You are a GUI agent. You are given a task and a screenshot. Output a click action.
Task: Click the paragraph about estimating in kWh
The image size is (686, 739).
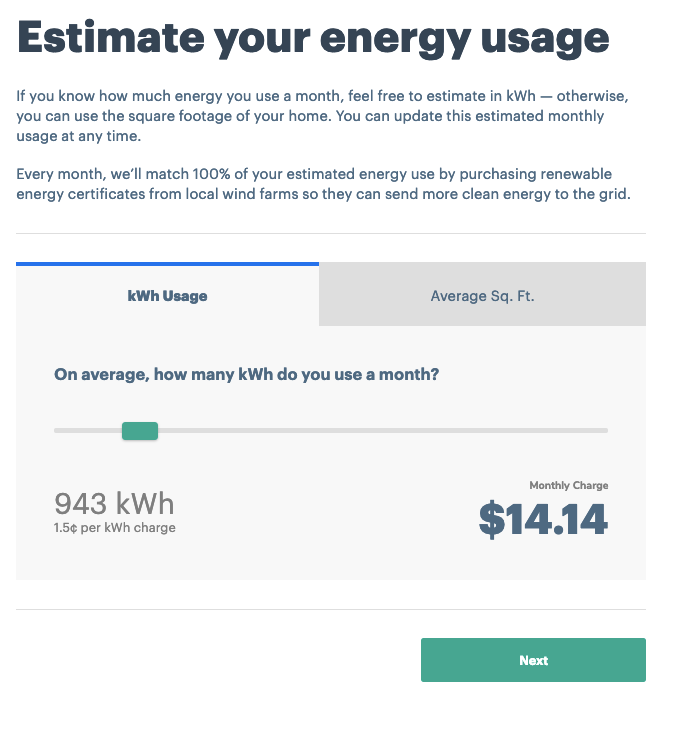[x=322, y=116]
